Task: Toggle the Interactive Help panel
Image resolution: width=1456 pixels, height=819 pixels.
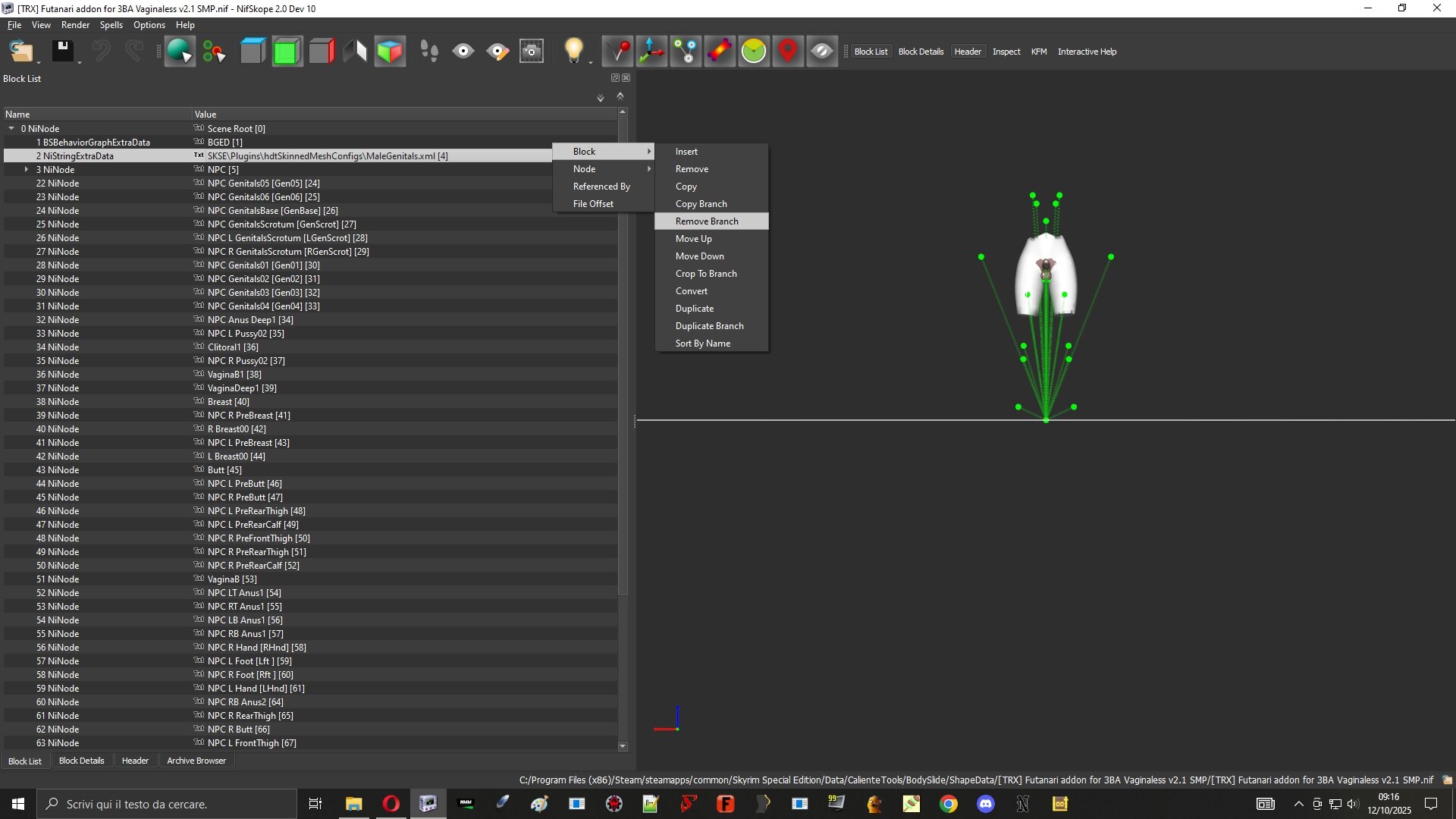Action: point(1087,52)
